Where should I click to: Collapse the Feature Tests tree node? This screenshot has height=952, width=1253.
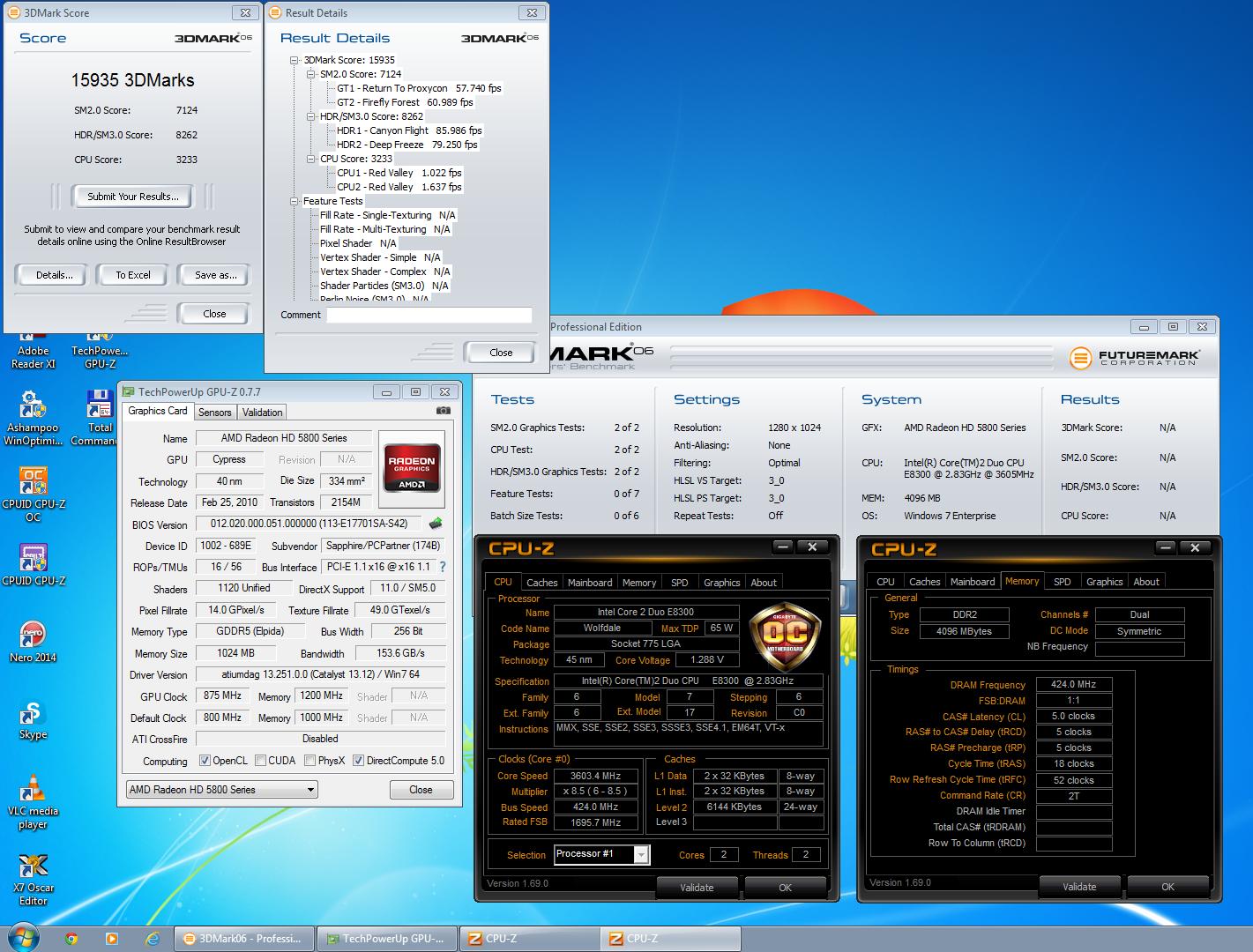295,201
